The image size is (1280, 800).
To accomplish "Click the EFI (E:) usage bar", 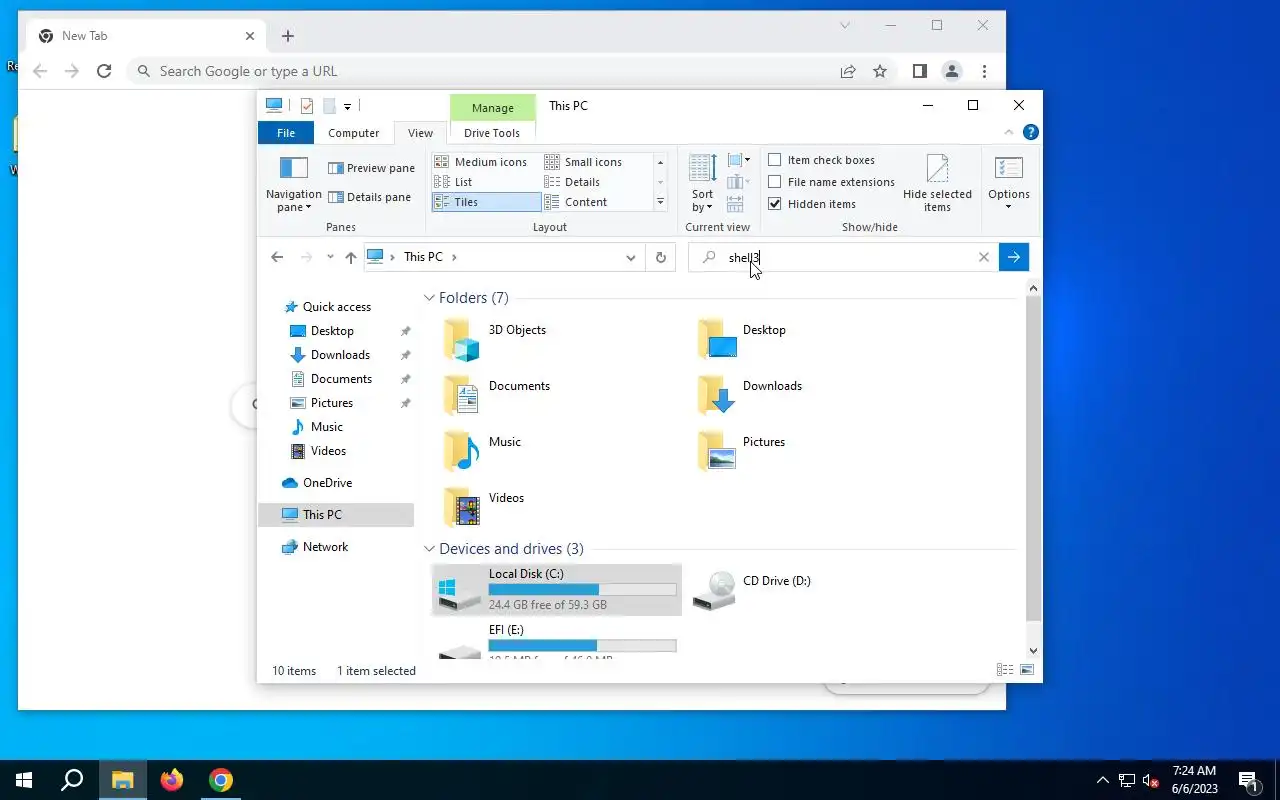I will pos(582,645).
